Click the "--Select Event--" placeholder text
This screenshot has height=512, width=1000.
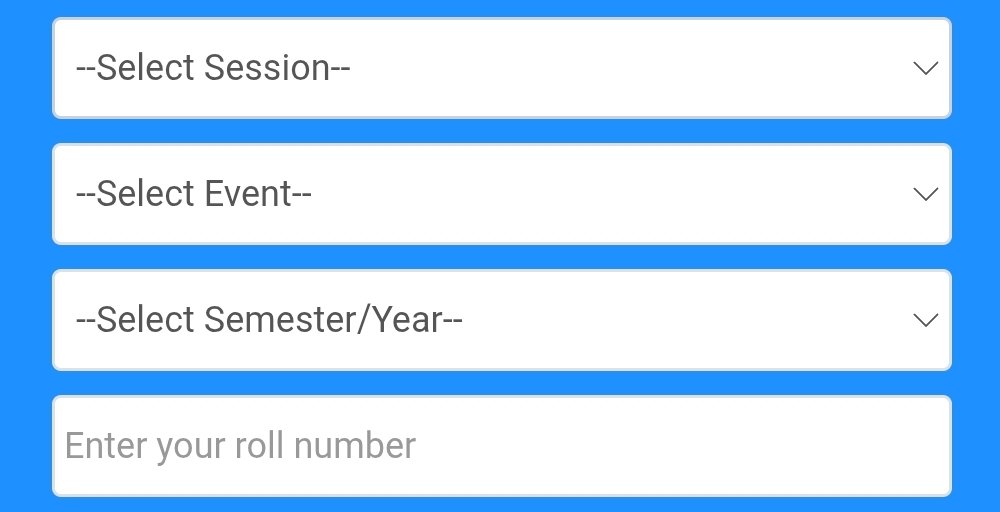coord(194,194)
